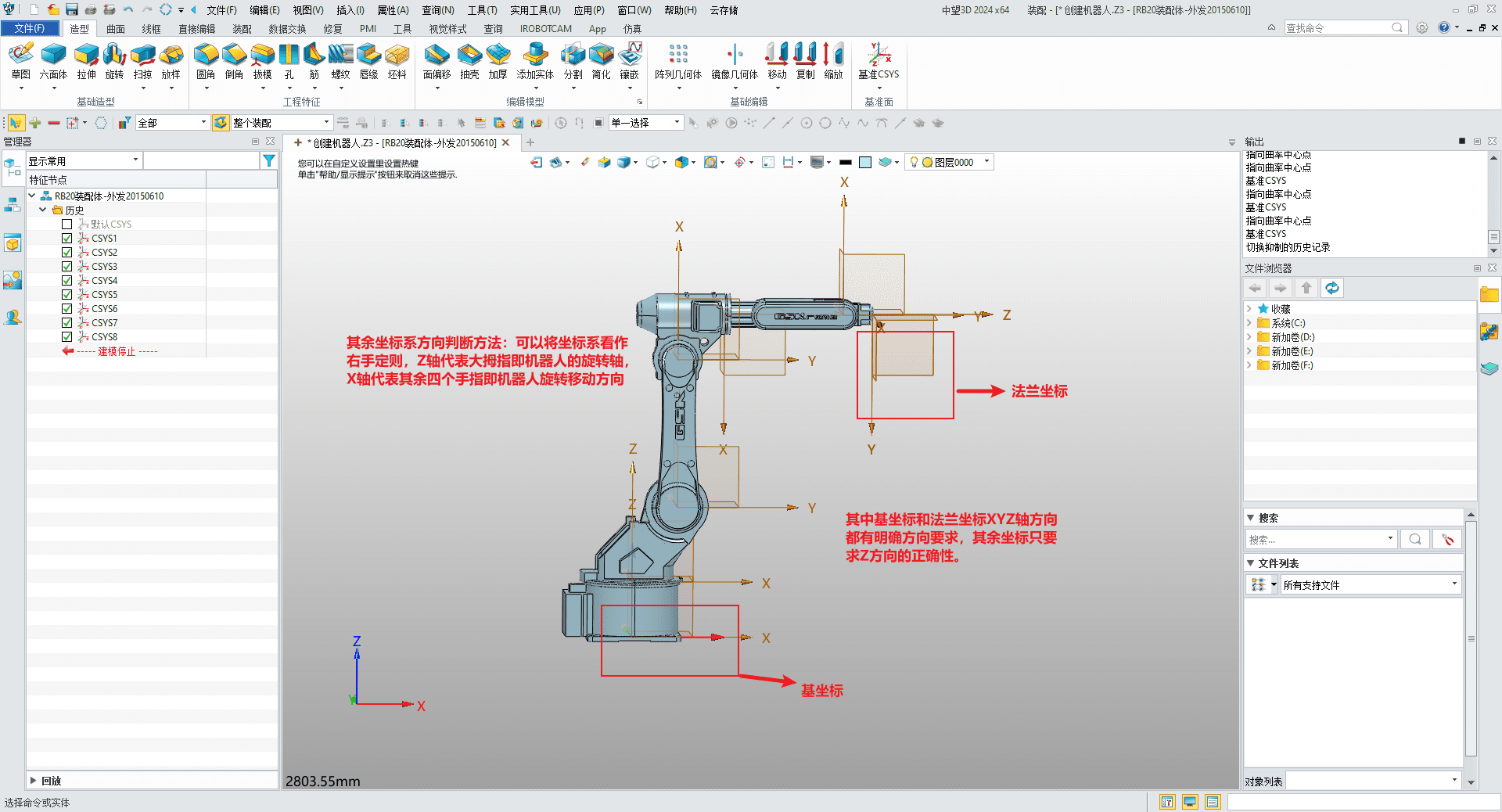The image size is (1502, 812).
Task: Click the up folder arrow in file browser
Action: click(1306, 288)
